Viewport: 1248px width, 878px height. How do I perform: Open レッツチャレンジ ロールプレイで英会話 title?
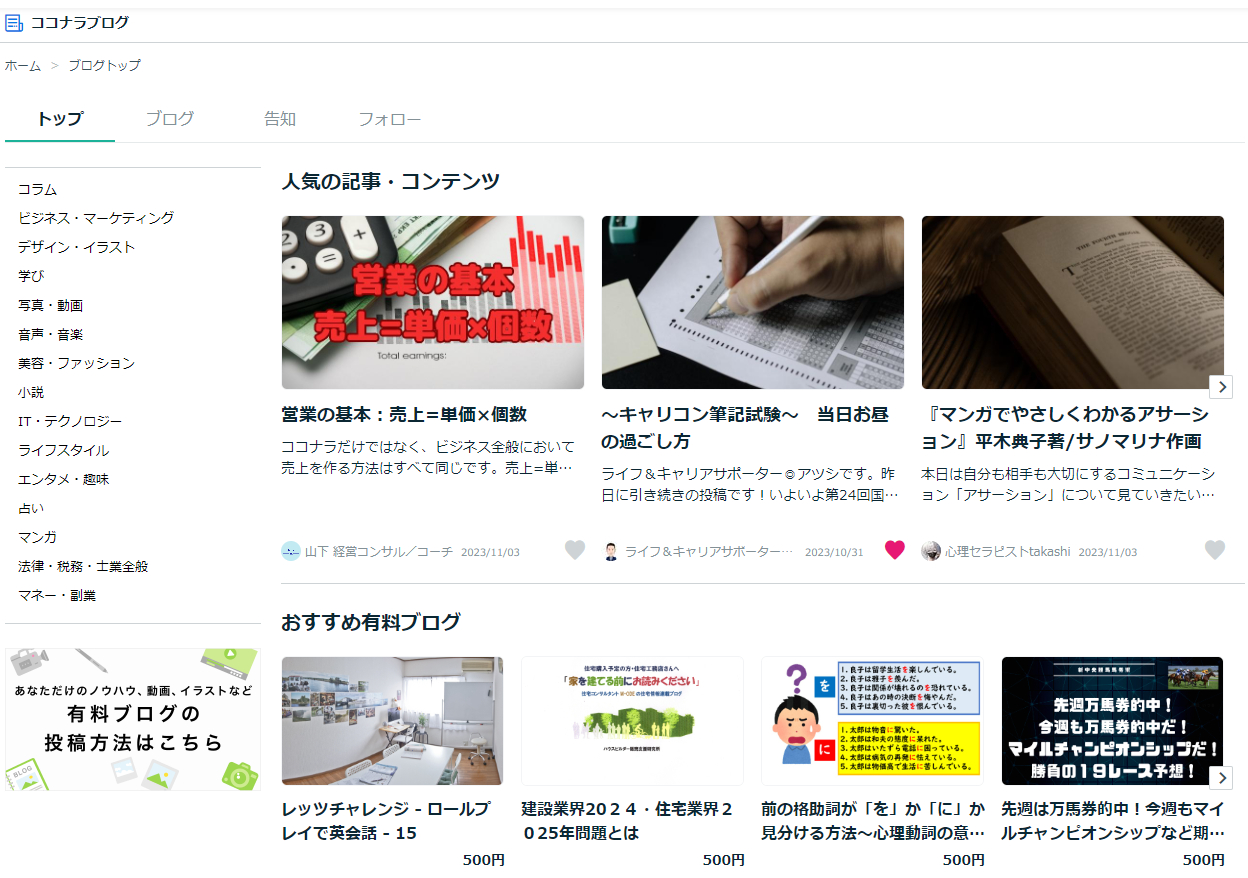pos(386,821)
